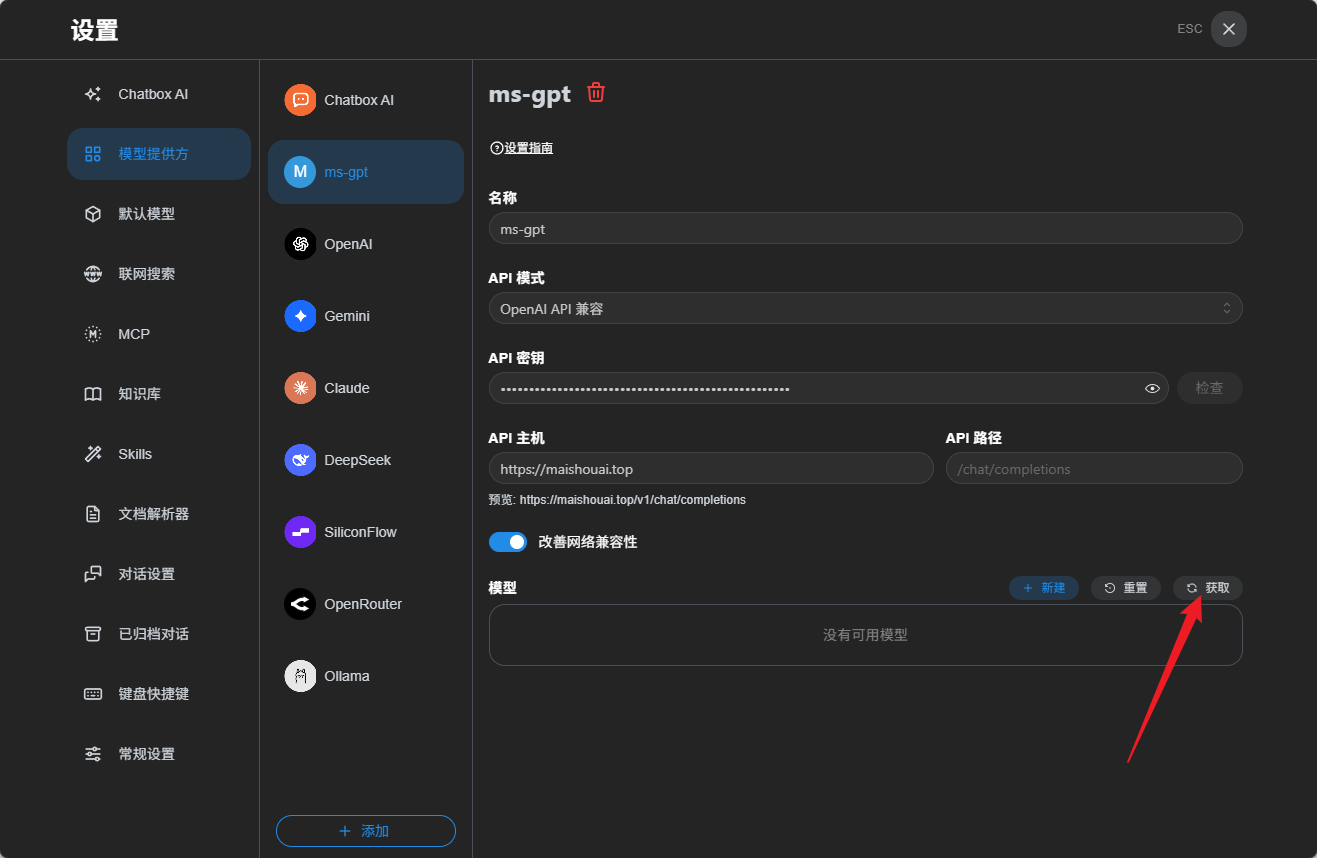Open 默认模型 settings section
The width and height of the screenshot is (1317, 858).
click(x=159, y=214)
